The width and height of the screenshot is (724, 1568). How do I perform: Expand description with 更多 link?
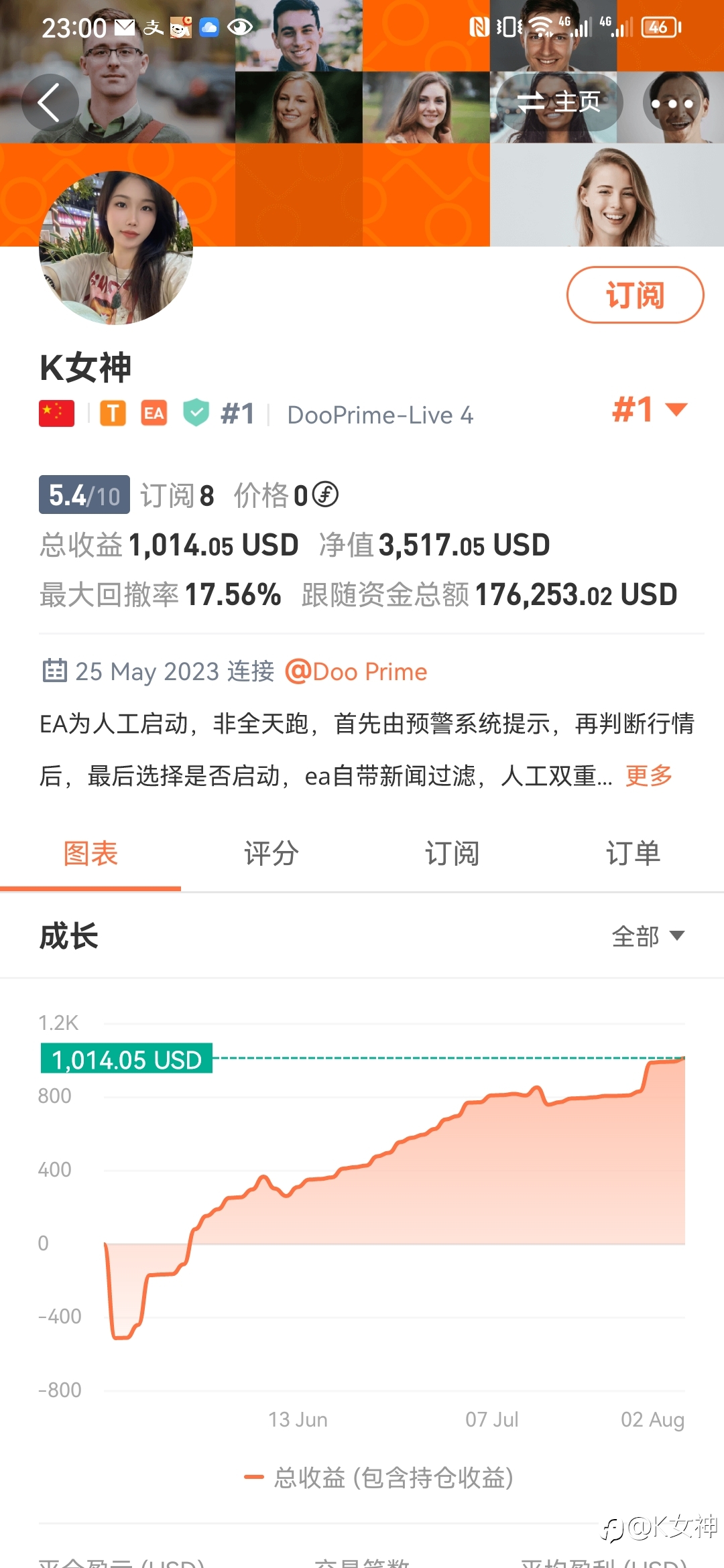click(649, 775)
